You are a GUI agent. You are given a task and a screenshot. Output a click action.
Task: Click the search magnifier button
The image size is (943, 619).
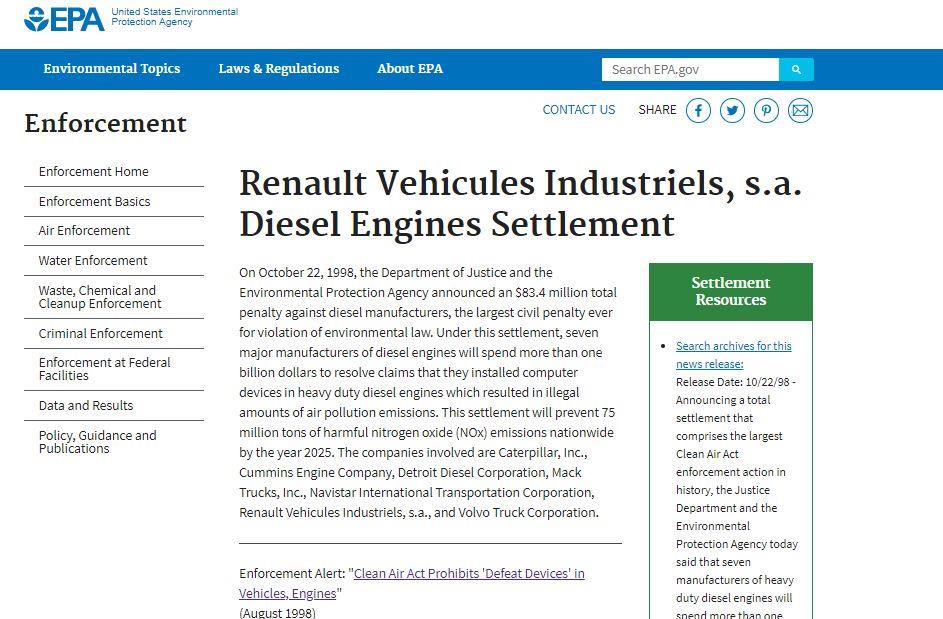click(796, 70)
